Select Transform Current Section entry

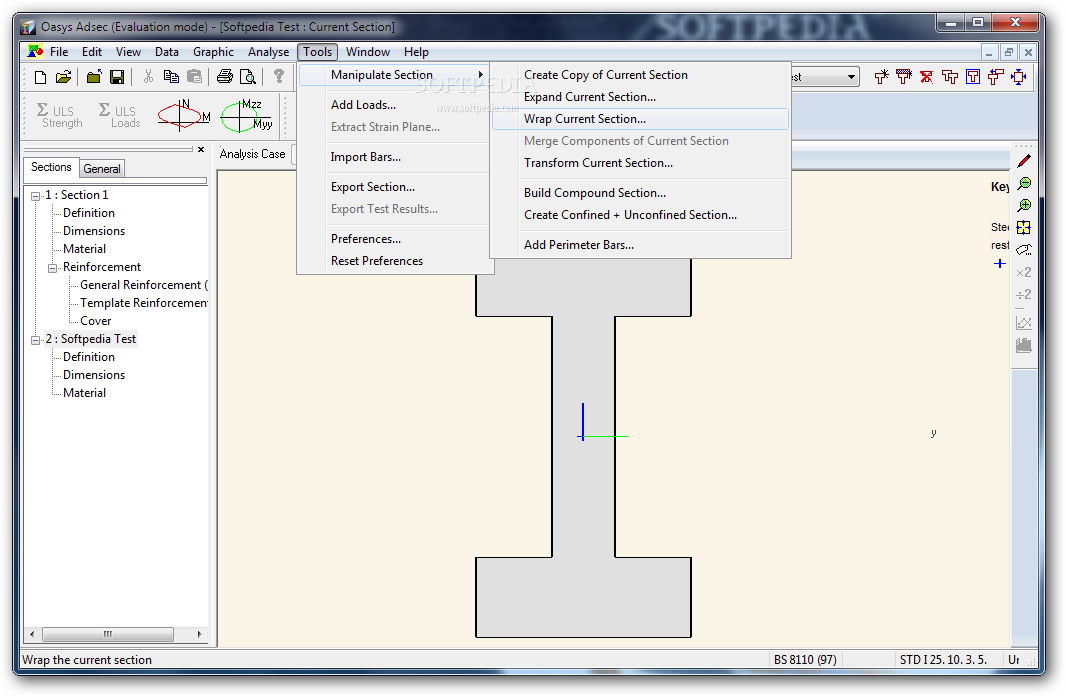click(640, 162)
